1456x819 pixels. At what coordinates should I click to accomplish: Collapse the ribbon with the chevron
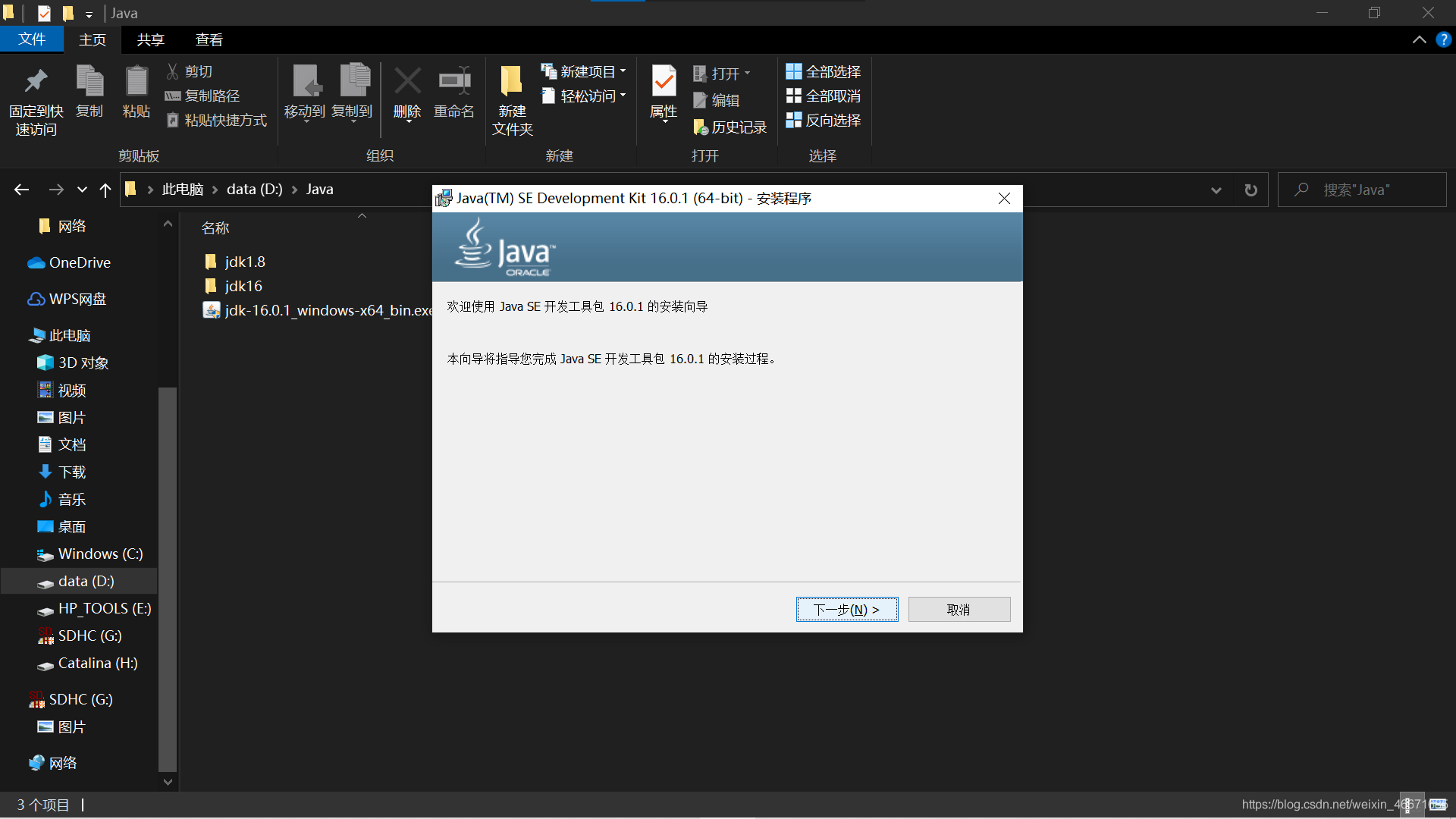[1419, 39]
